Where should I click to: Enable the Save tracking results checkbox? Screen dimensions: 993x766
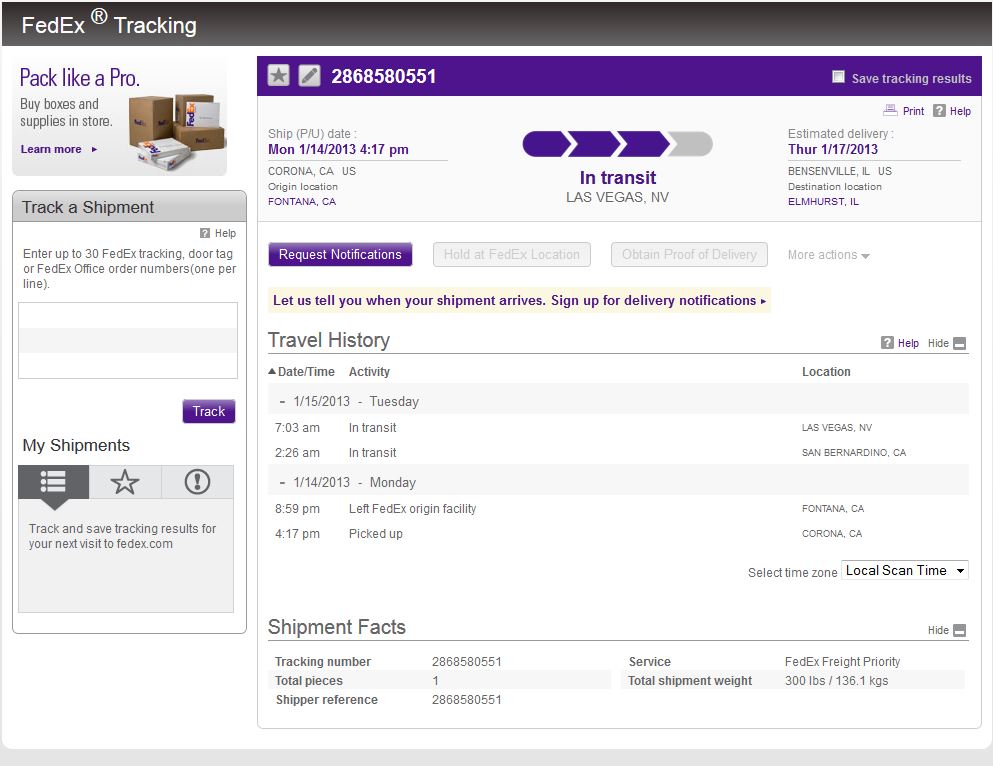click(x=837, y=77)
